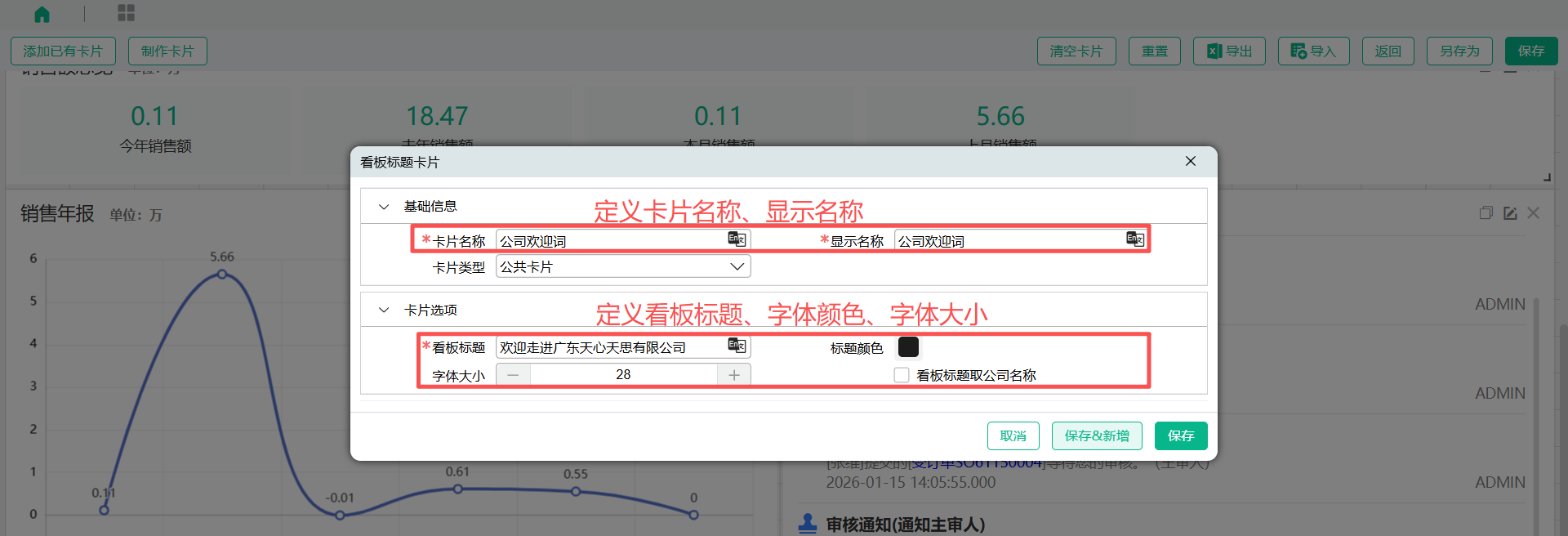Collapse the 基础信息 section
Screen dimensions: 1568x536
point(384,207)
